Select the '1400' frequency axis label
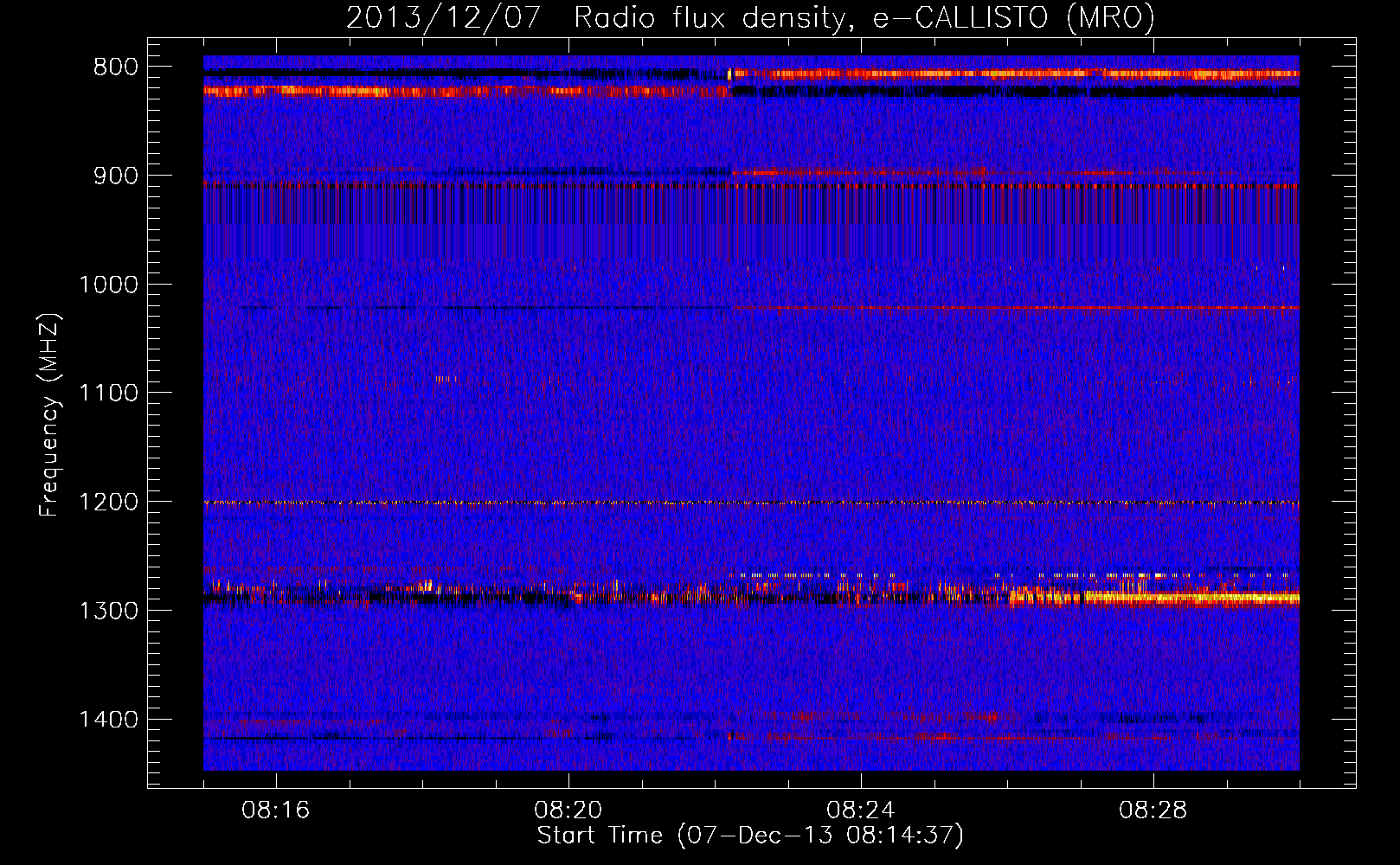 [x=108, y=720]
